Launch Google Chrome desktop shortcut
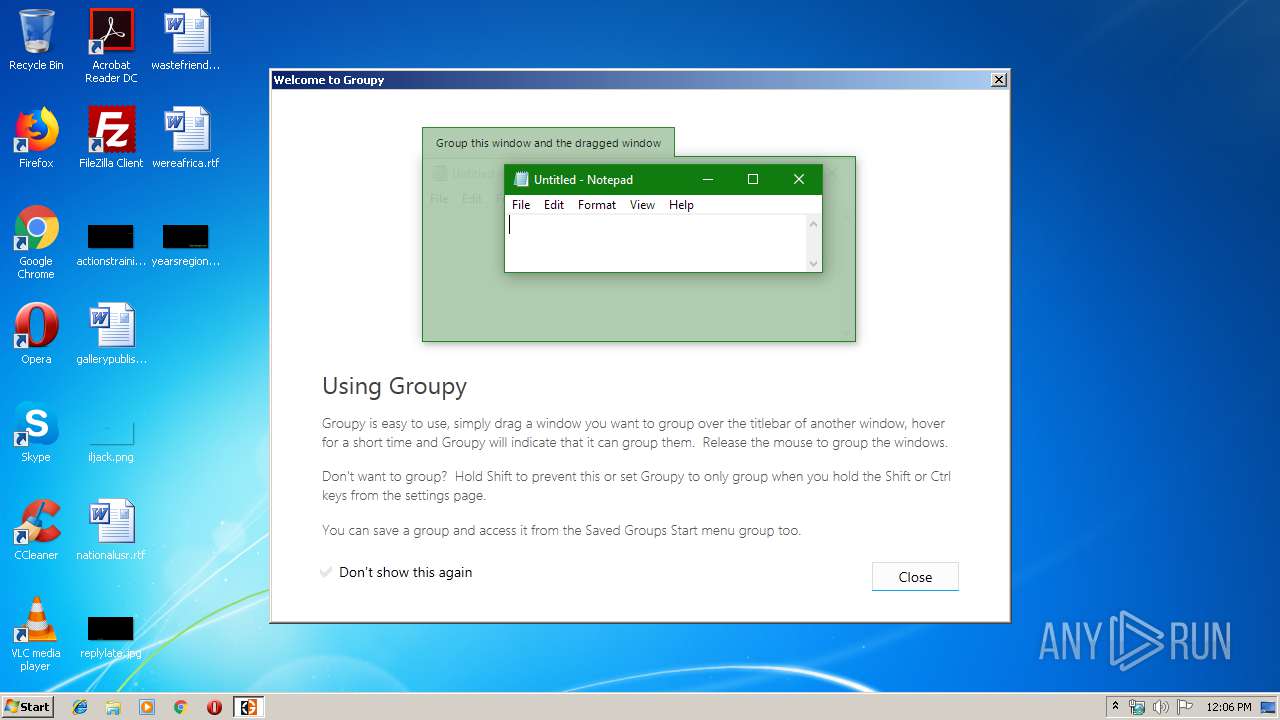1280x720 pixels. tap(36, 242)
